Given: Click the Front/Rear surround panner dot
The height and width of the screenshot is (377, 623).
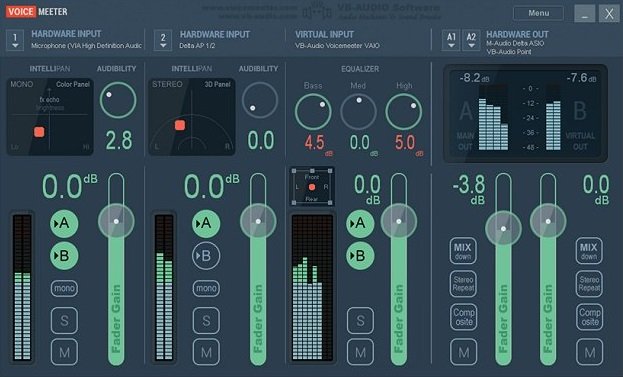Looking at the screenshot, I should [312, 187].
